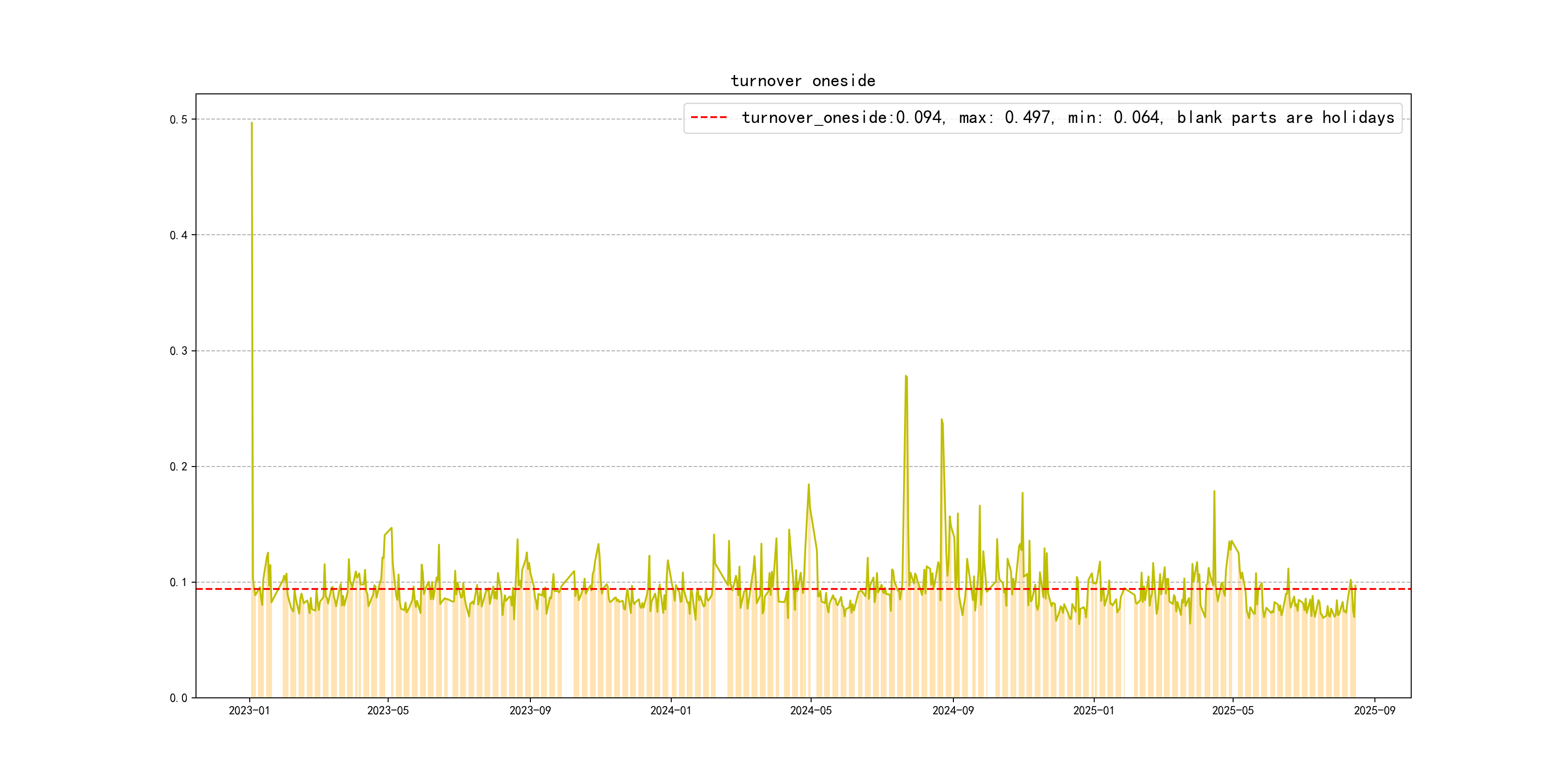Click the red dashed legend line sample

pyautogui.click(x=709, y=118)
